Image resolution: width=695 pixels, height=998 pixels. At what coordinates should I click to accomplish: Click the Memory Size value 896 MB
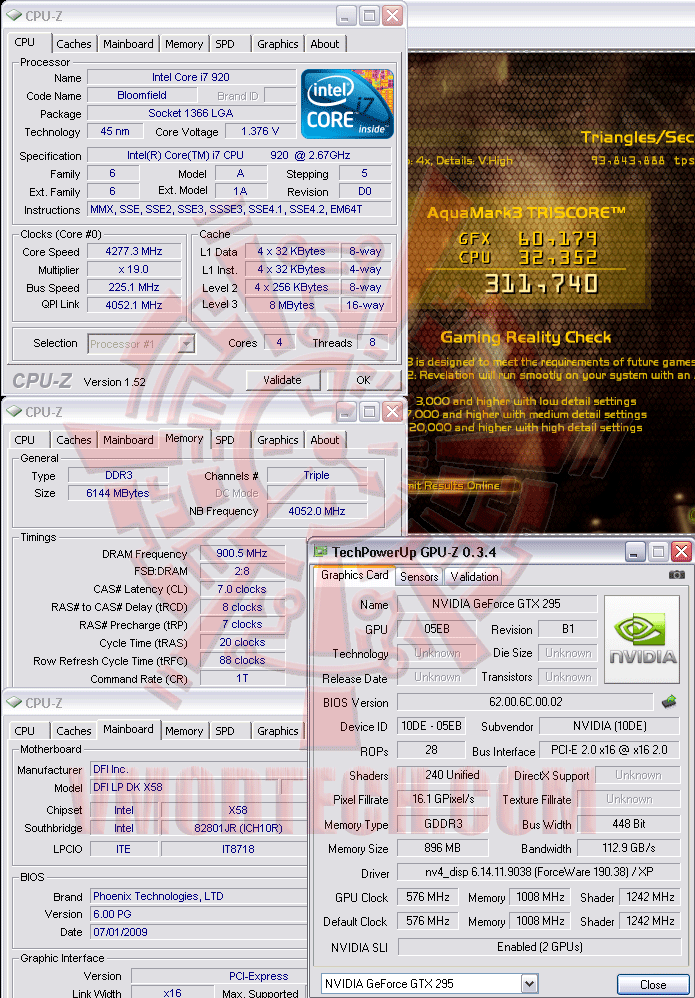click(442, 848)
